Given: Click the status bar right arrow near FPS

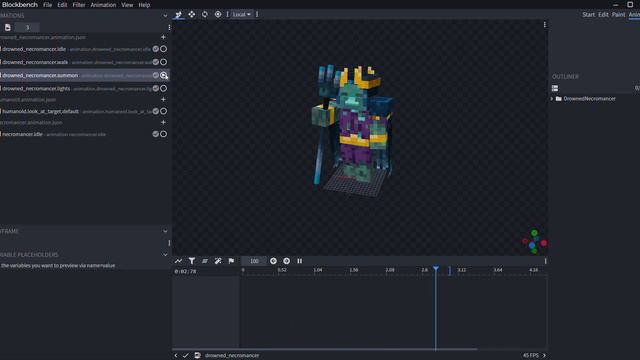Looking at the screenshot, I should [544, 356].
